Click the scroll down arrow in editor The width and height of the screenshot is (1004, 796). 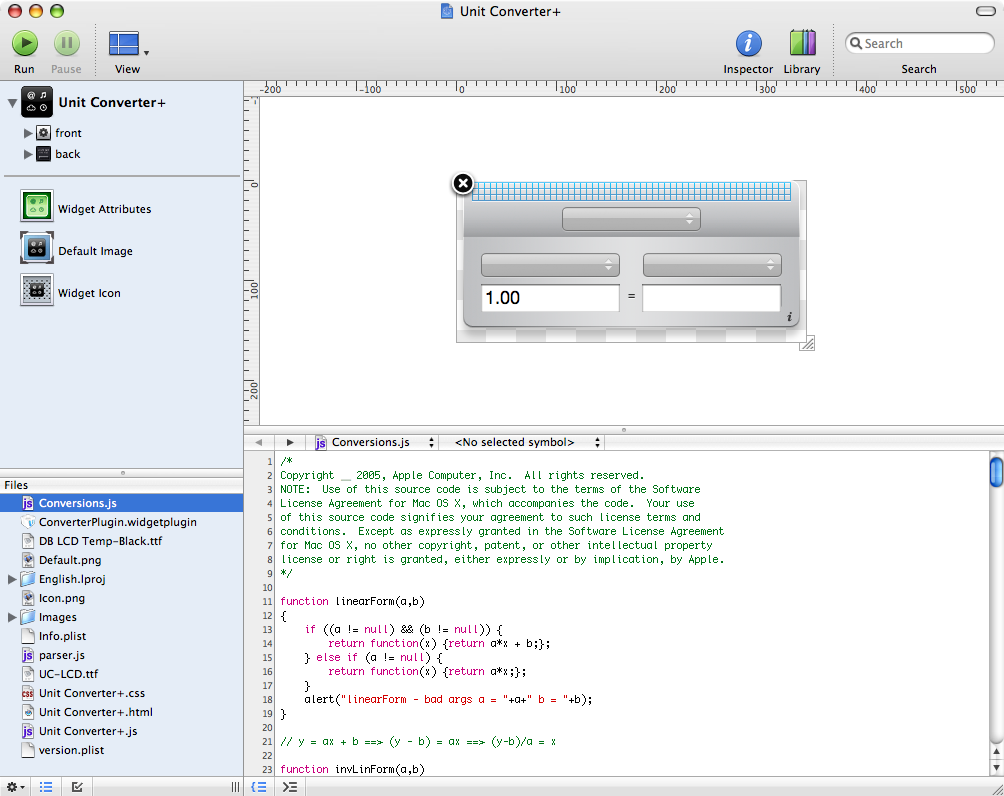996,767
